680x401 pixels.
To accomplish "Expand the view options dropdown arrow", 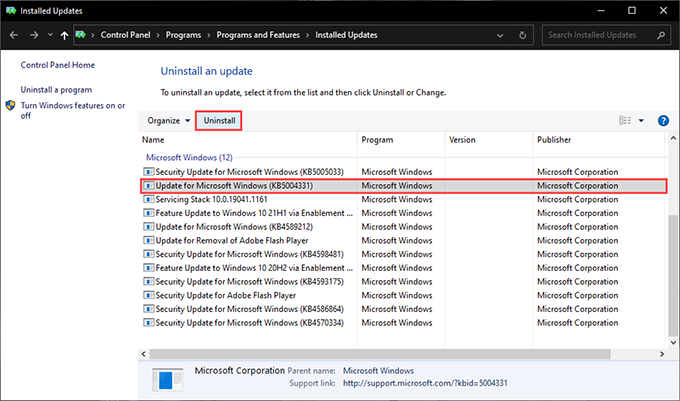I will [x=642, y=120].
